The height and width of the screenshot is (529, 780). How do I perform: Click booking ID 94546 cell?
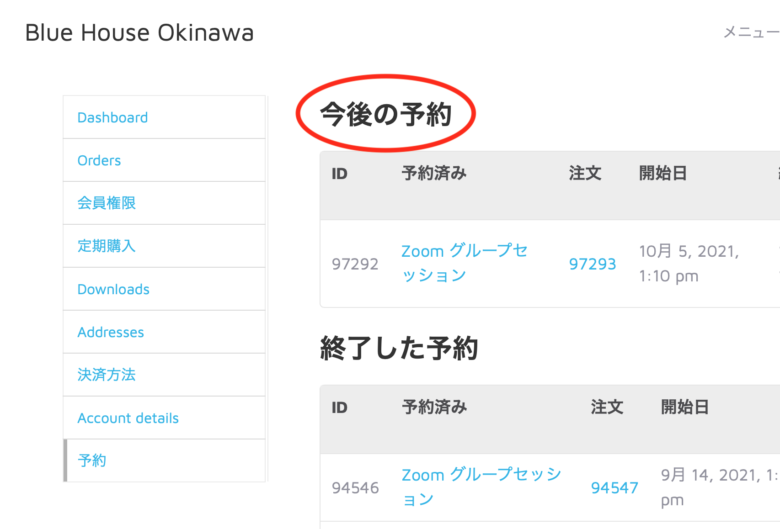click(355, 488)
